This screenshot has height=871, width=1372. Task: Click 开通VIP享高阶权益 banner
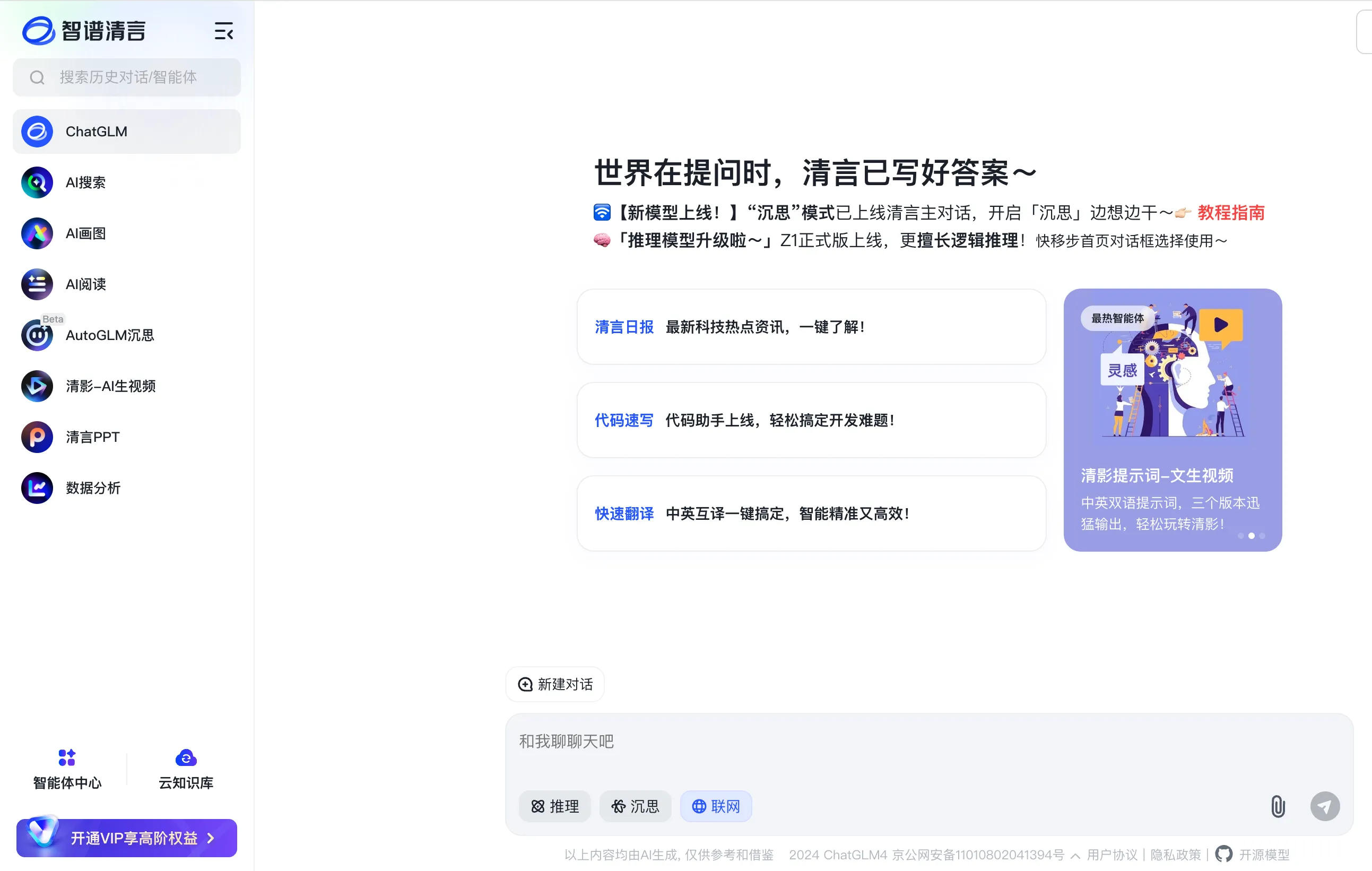point(126,838)
